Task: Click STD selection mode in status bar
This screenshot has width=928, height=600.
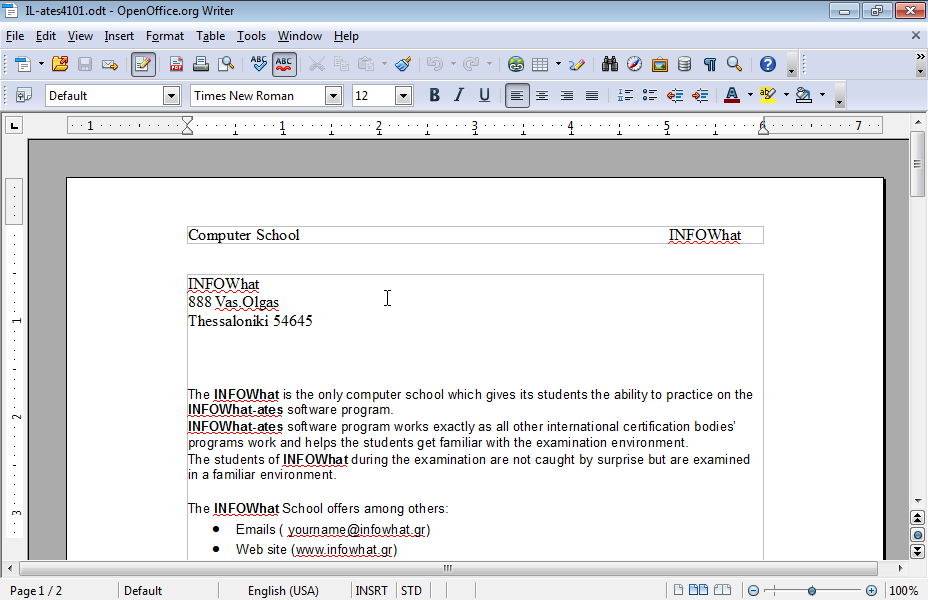Action: [x=411, y=591]
